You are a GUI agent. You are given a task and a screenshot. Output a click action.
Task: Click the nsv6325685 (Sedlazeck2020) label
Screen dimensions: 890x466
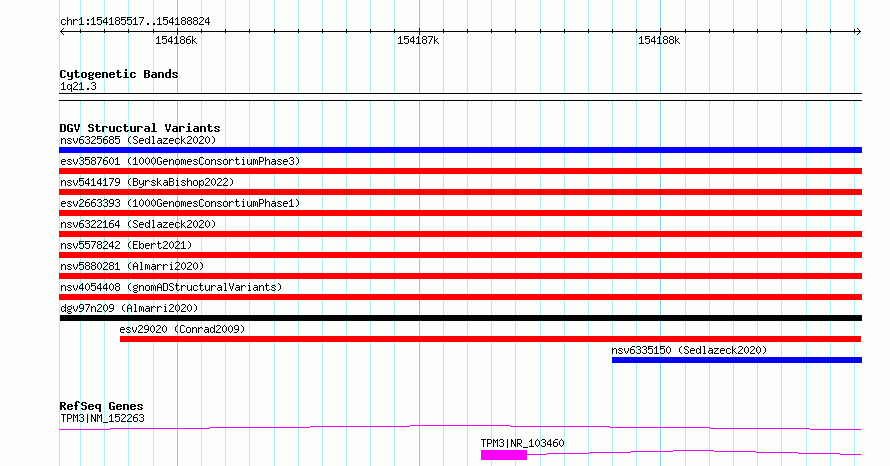[138, 140]
